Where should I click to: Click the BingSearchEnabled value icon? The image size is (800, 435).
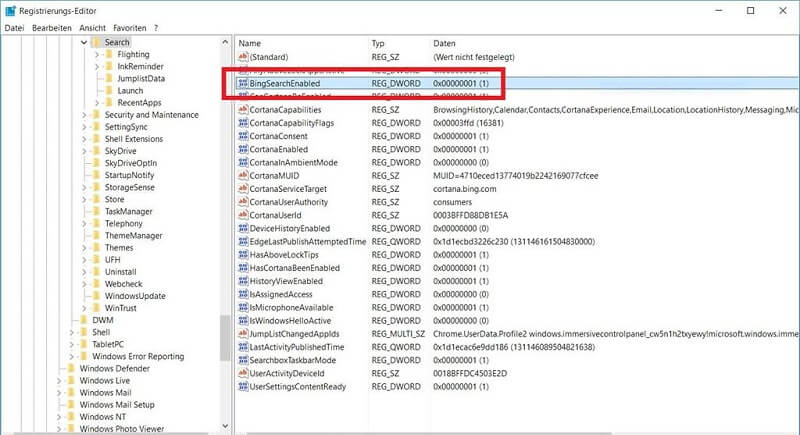[243, 83]
